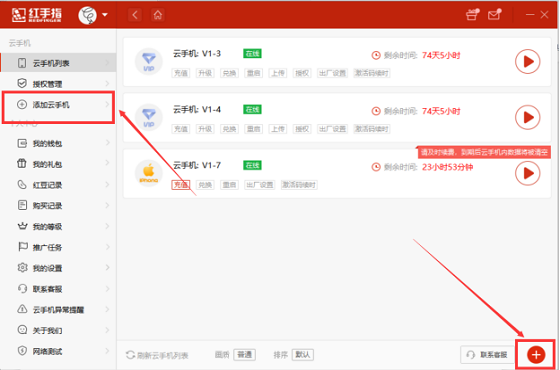Open 网络测试 sidebar entry
This screenshot has height=370, width=560.
pyautogui.click(x=58, y=351)
